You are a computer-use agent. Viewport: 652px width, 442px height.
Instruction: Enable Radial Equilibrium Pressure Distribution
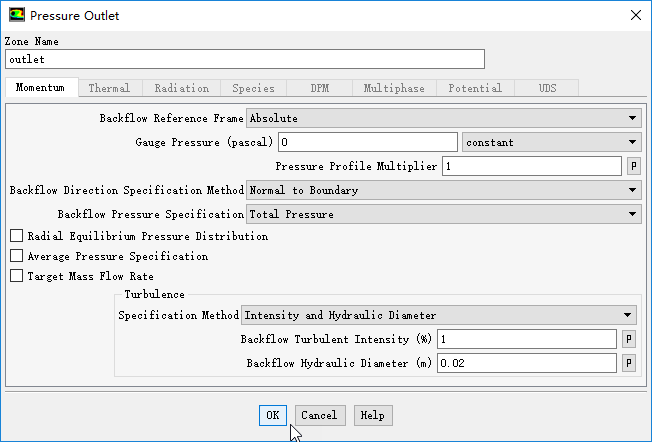pyautogui.click(x=16, y=237)
